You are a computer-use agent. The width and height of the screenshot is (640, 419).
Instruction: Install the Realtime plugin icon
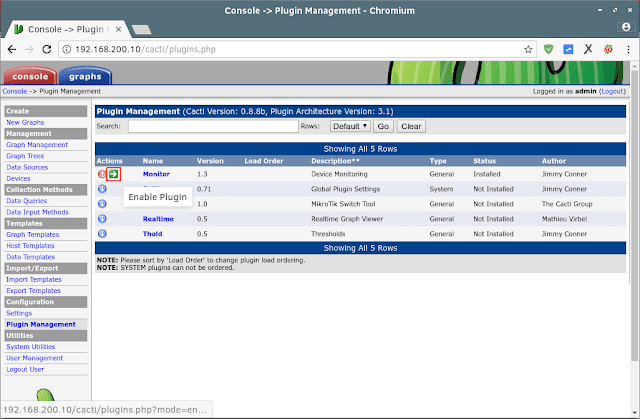(x=102, y=219)
